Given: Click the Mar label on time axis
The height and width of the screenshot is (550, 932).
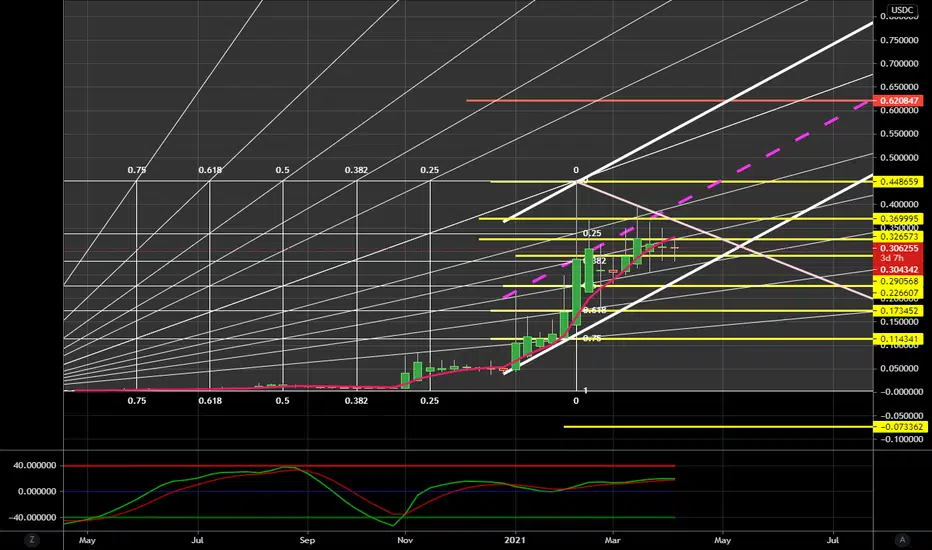Looking at the screenshot, I should [x=612, y=540].
